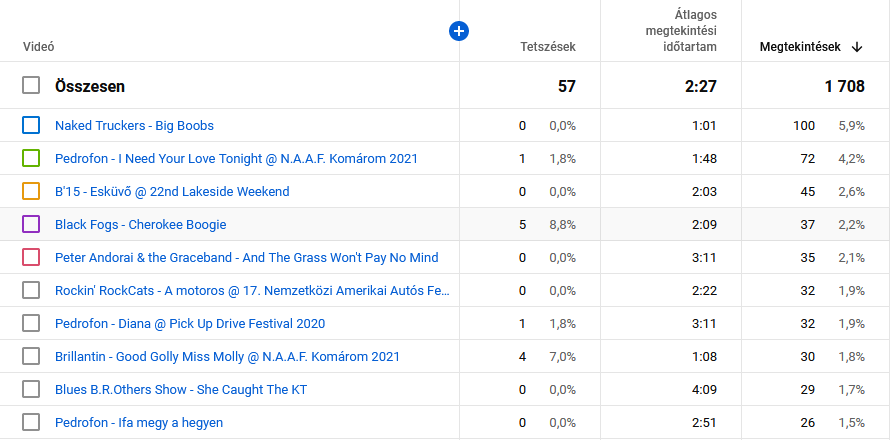This screenshot has width=890, height=440.
Task: Tick the orange B'15 - Esküvő checkbox
Action: [x=31, y=191]
